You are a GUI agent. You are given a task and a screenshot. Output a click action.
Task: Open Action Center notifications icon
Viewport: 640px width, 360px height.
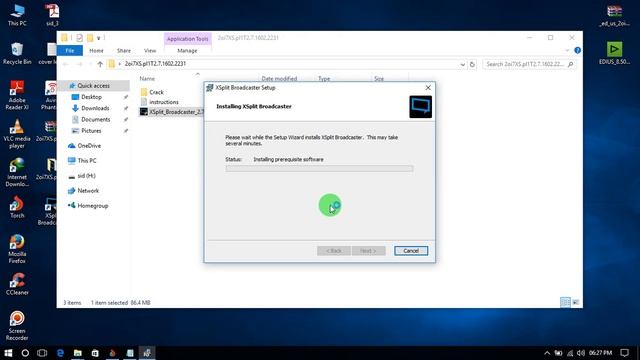[624, 353]
